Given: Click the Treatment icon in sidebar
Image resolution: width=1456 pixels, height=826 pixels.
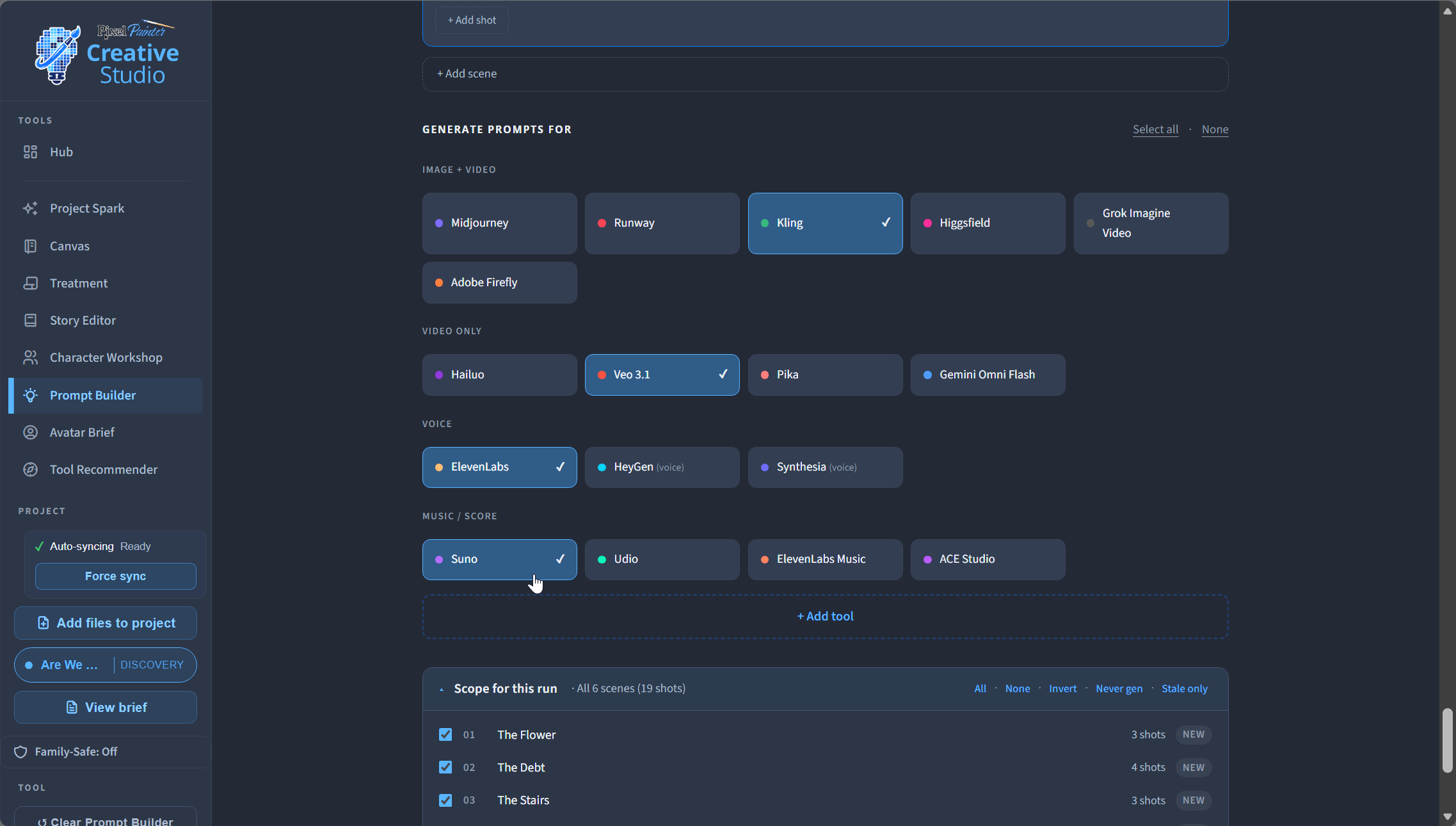Looking at the screenshot, I should (x=30, y=283).
